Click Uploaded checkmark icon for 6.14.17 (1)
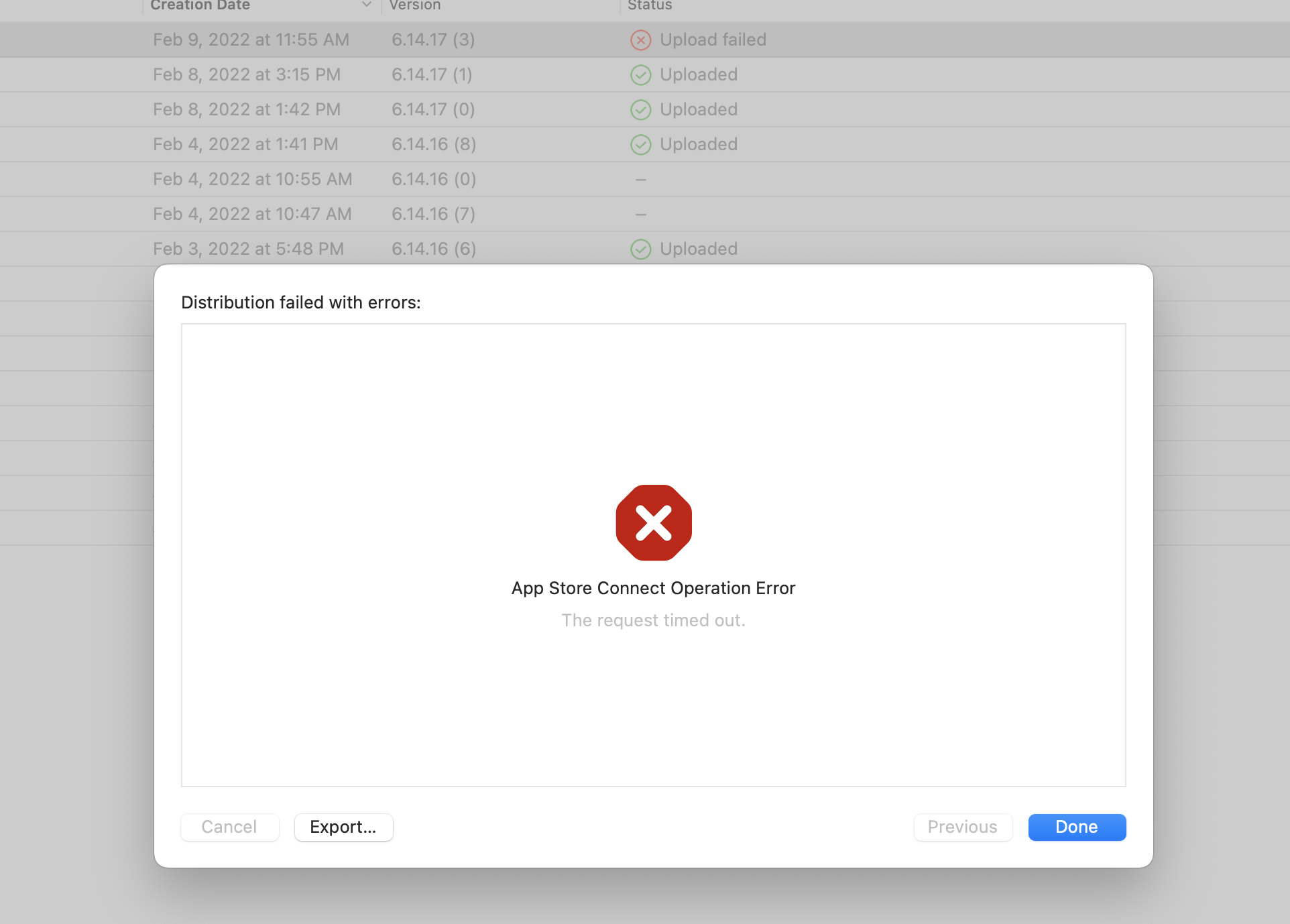This screenshot has width=1290, height=924. 641,75
